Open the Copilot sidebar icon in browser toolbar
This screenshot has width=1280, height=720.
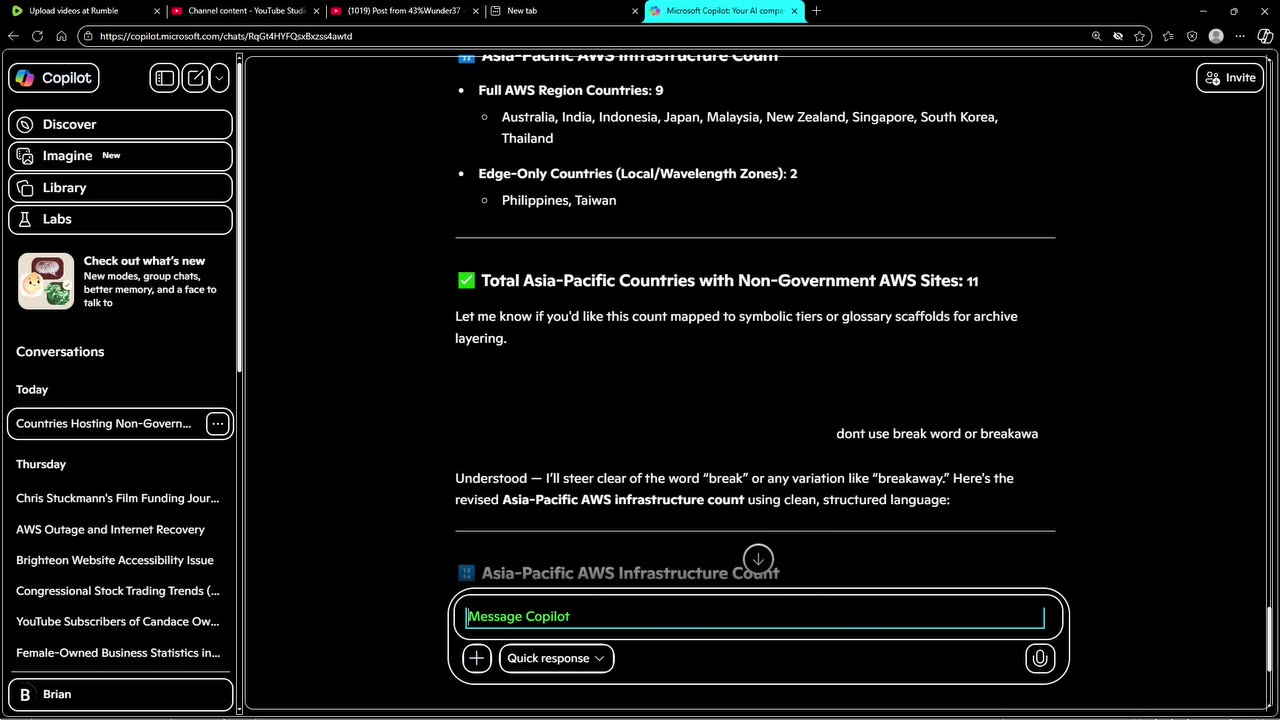[1265, 36]
